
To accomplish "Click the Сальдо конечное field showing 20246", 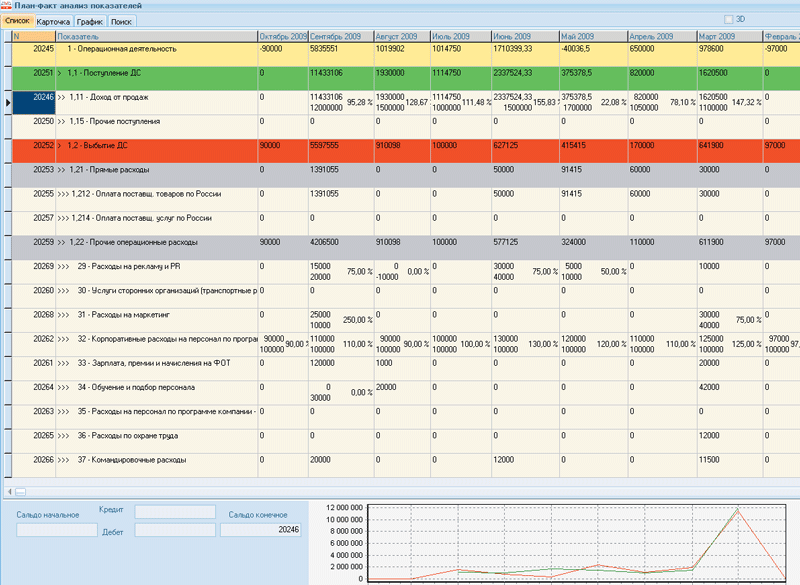I will (x=260, y=530).
